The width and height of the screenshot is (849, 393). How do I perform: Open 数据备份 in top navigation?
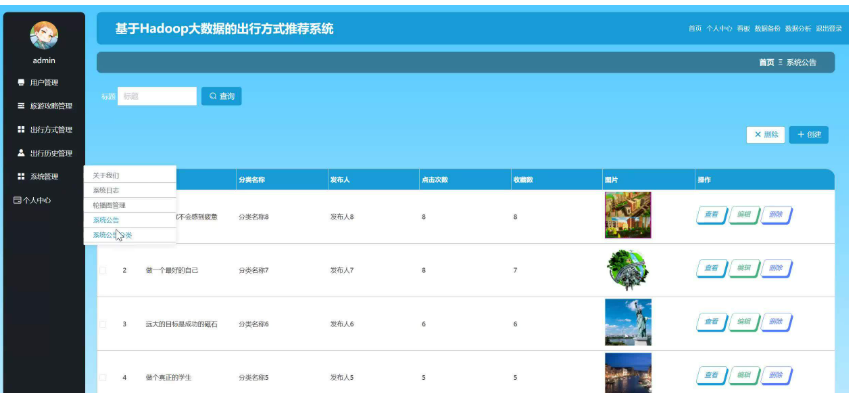pos(767,29)
